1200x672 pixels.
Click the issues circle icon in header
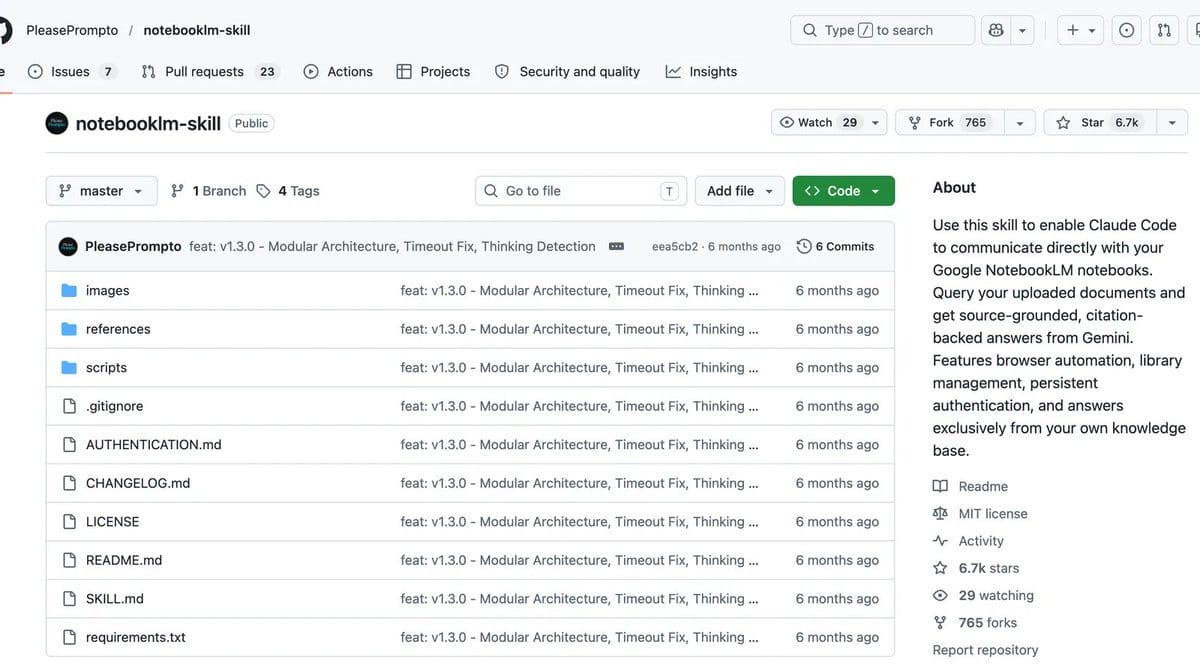pos(1127,30)
